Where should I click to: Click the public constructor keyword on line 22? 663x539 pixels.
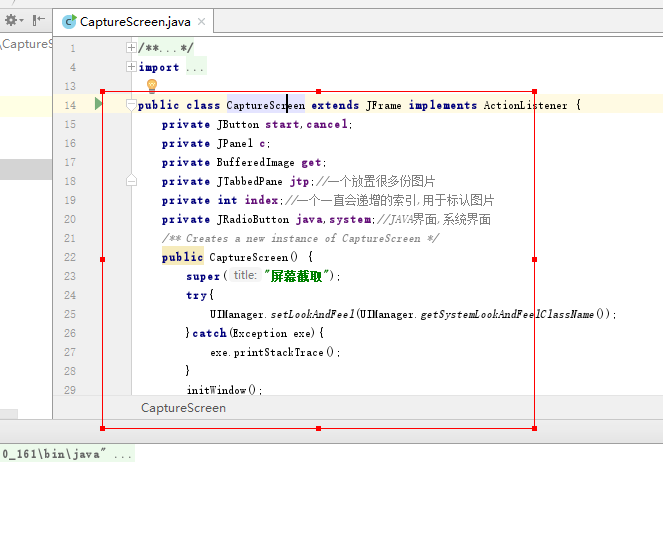coord(182,257)
